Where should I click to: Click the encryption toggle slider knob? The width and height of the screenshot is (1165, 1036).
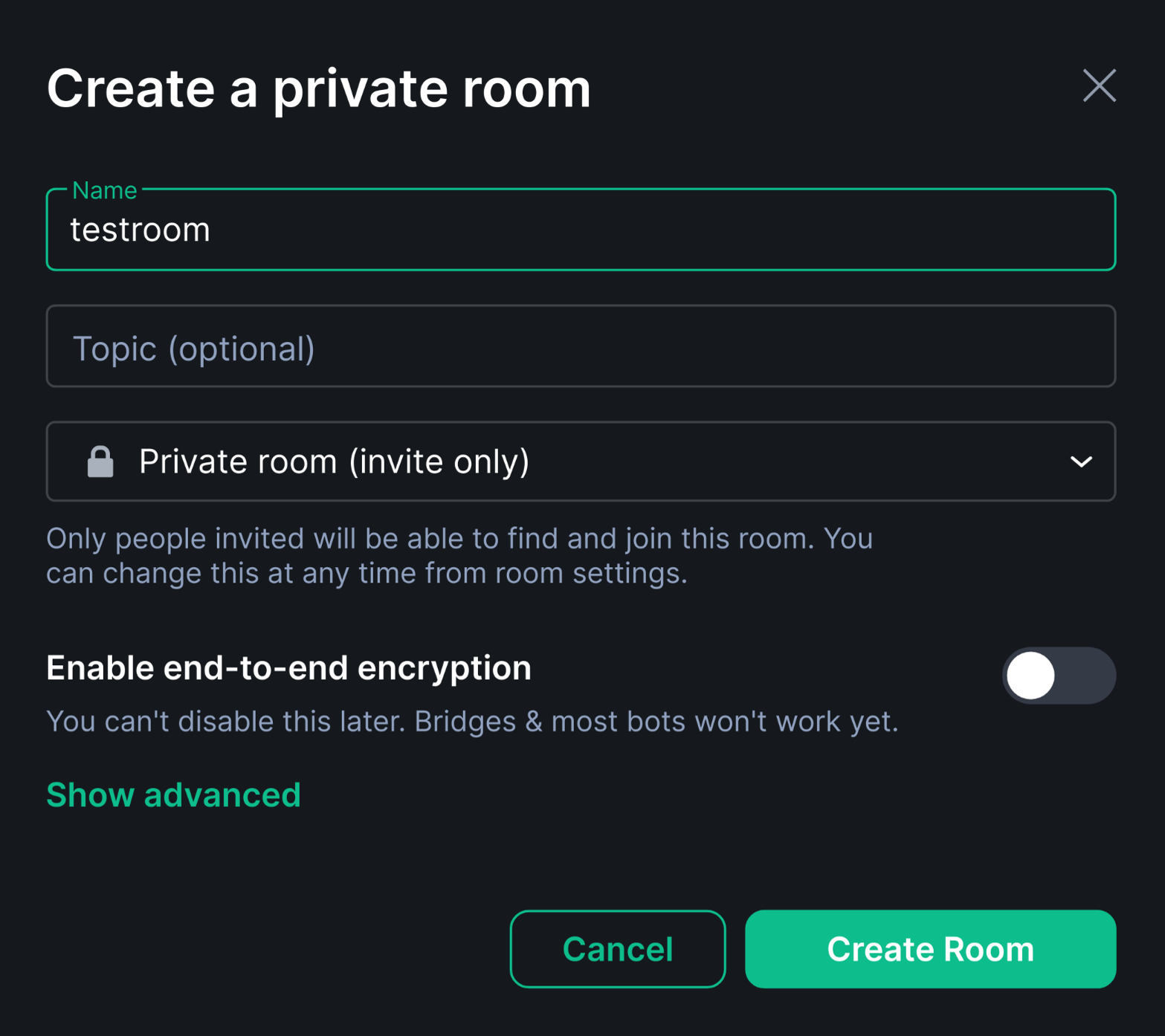pos(1030,675)
